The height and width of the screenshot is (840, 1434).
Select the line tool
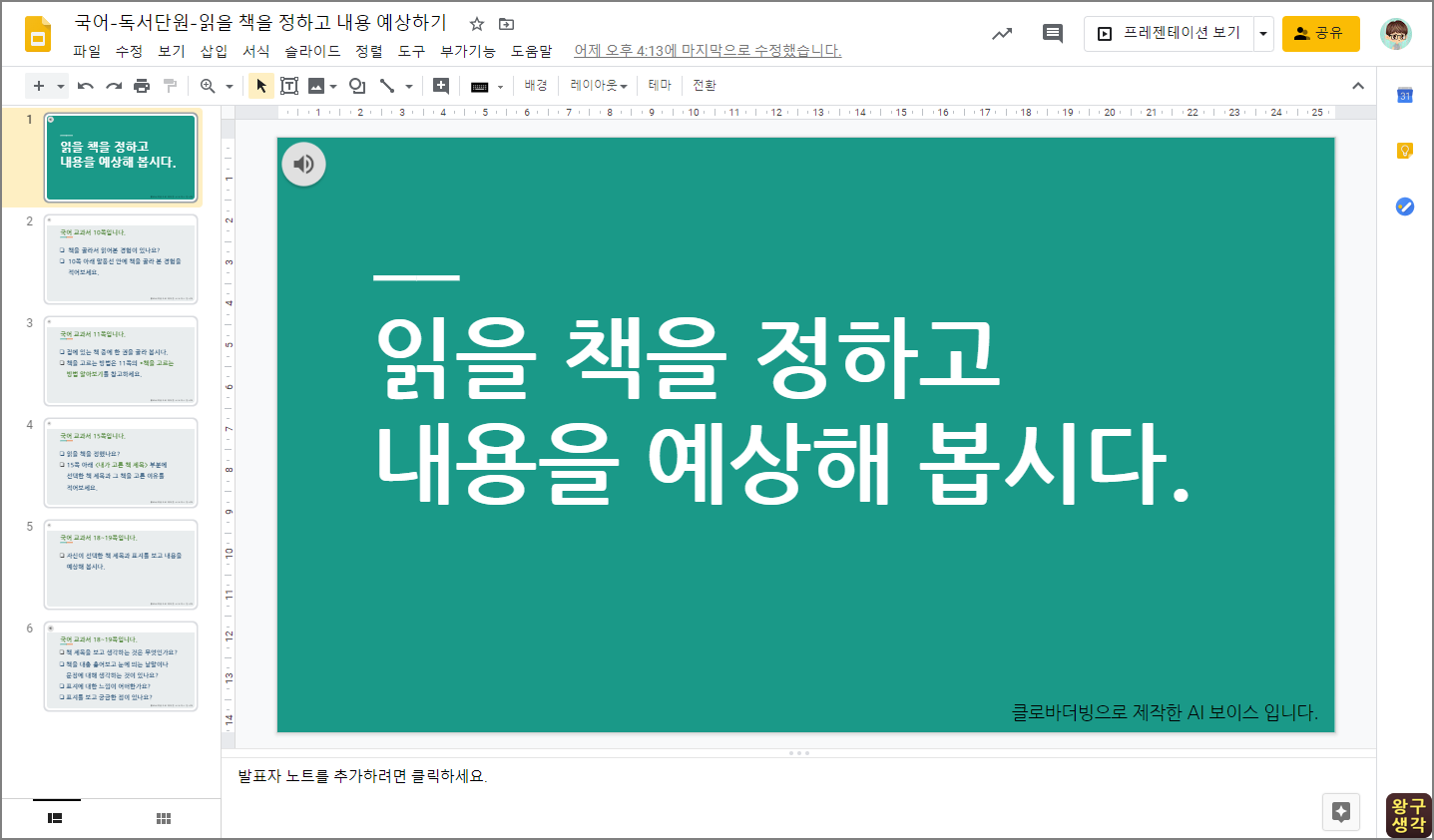(x=387, y=86)
